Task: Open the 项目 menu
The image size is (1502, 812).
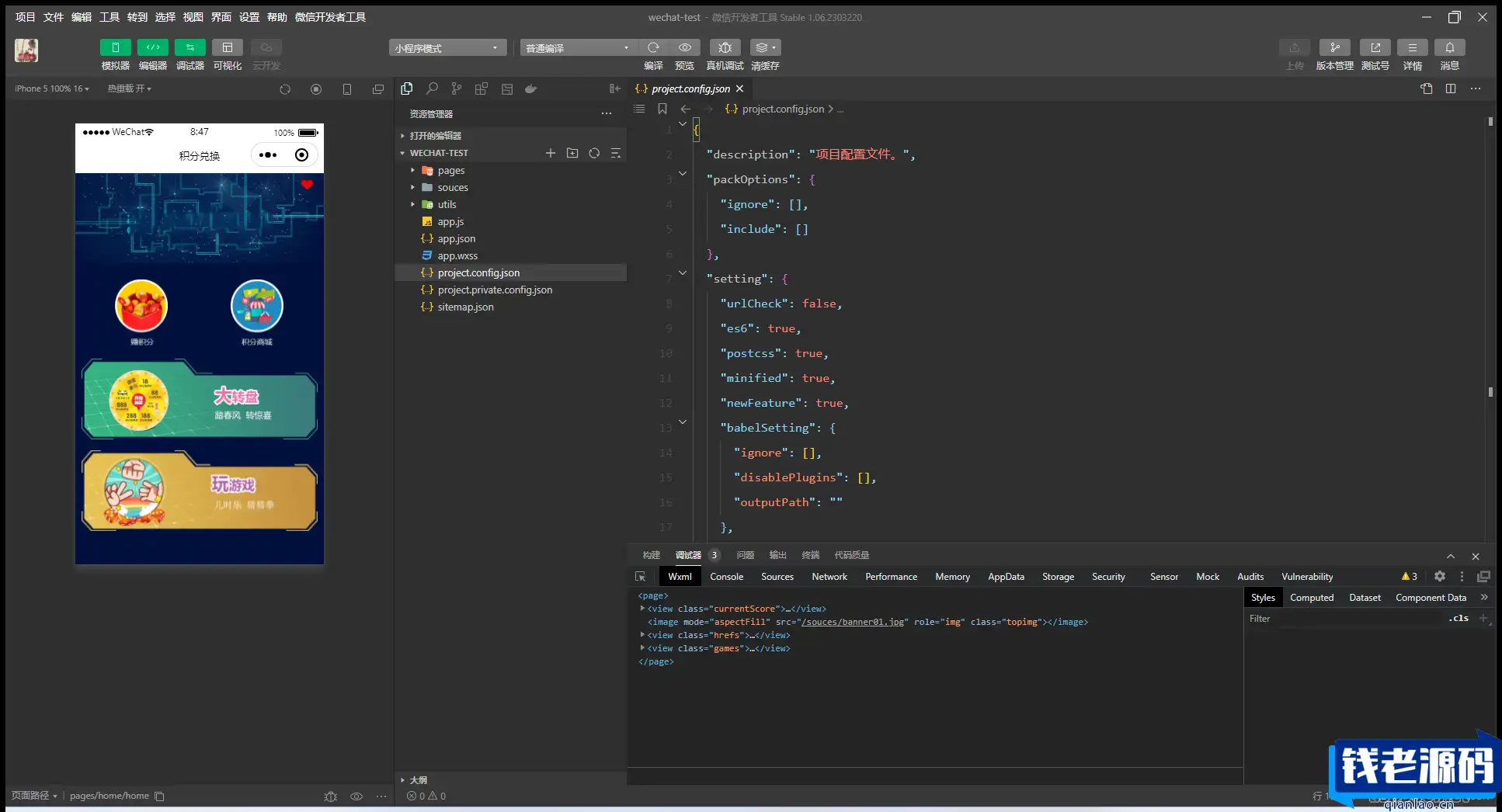Action: click(x=25, y=17)
